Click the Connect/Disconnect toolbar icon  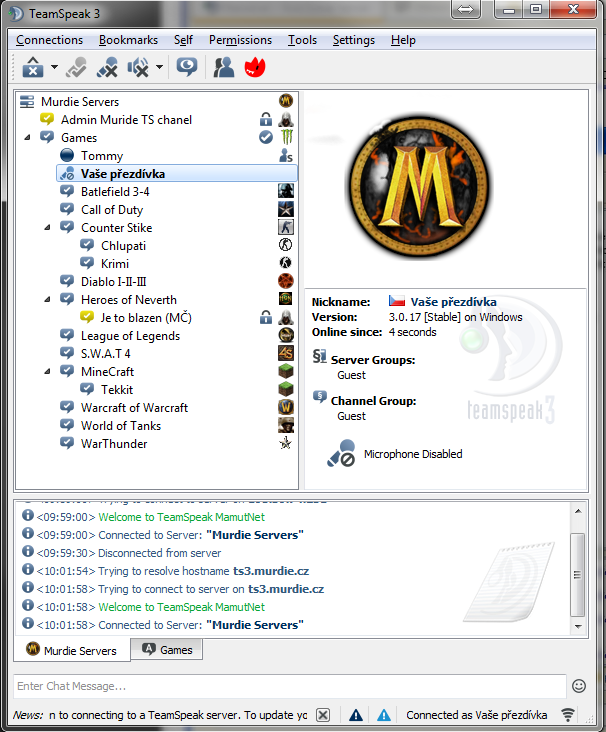click(x=33, y=67)
